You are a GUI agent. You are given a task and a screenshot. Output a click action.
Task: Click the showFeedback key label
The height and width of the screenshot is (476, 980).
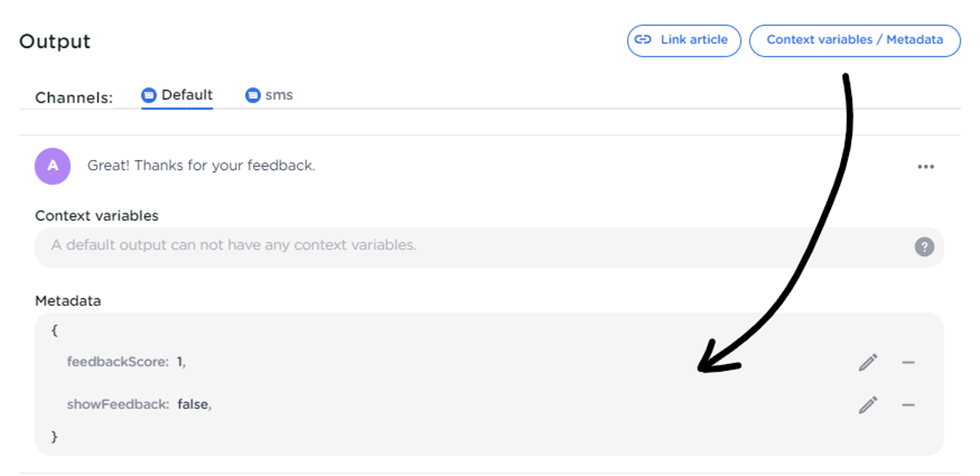pos(117,404)
